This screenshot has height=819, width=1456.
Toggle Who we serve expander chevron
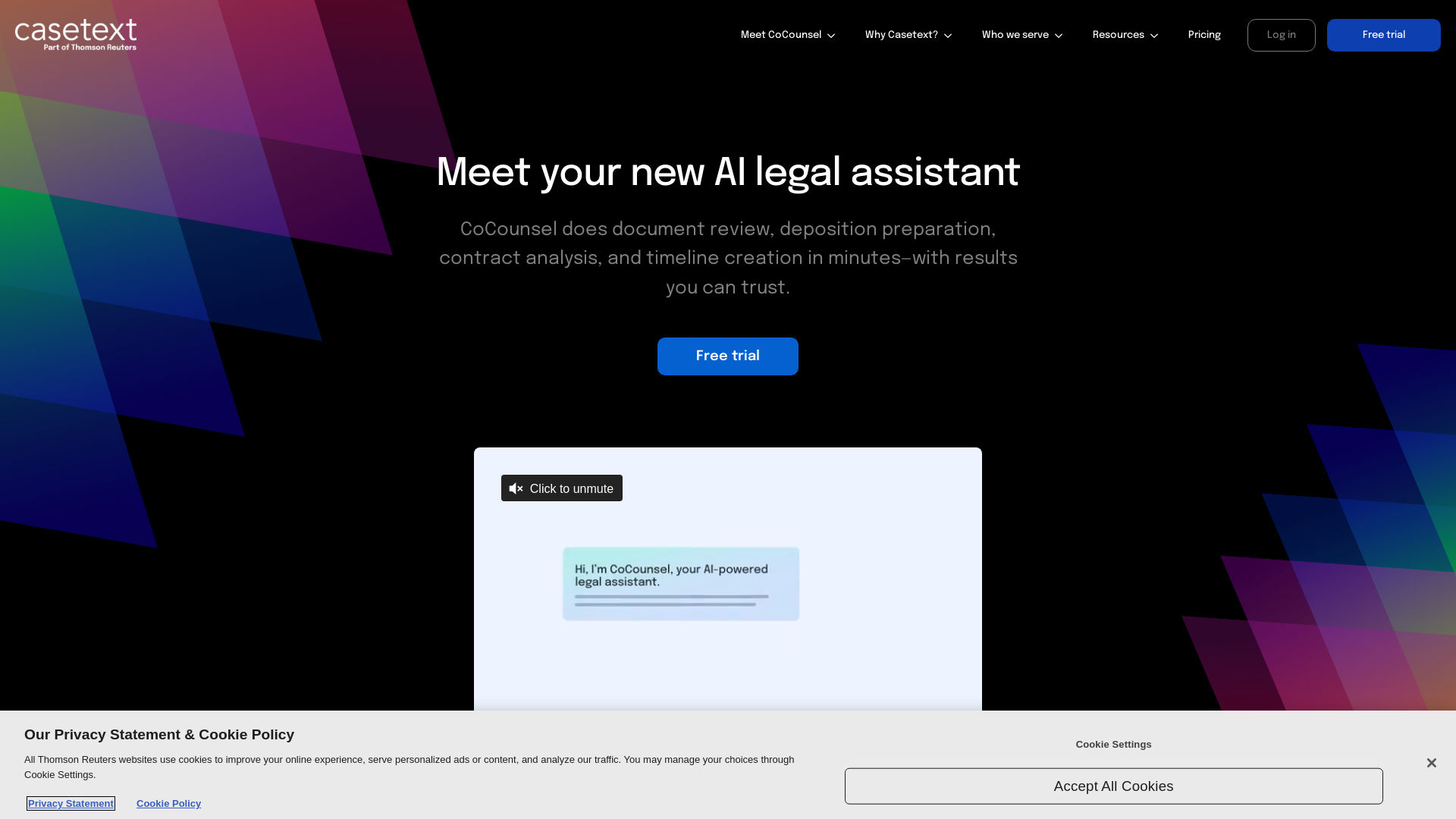[x=1059, y=35]
